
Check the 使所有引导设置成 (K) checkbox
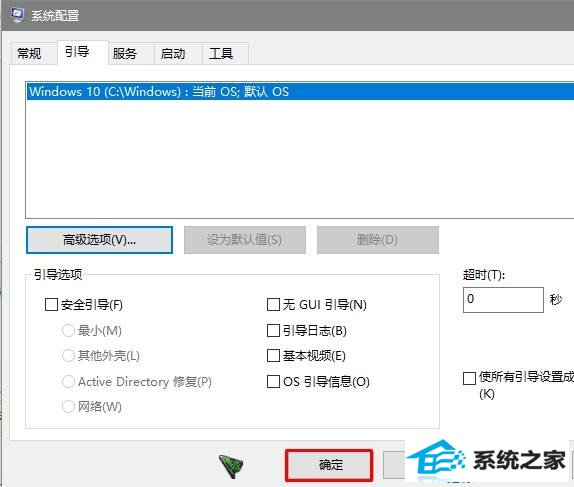tap(469, 378)
